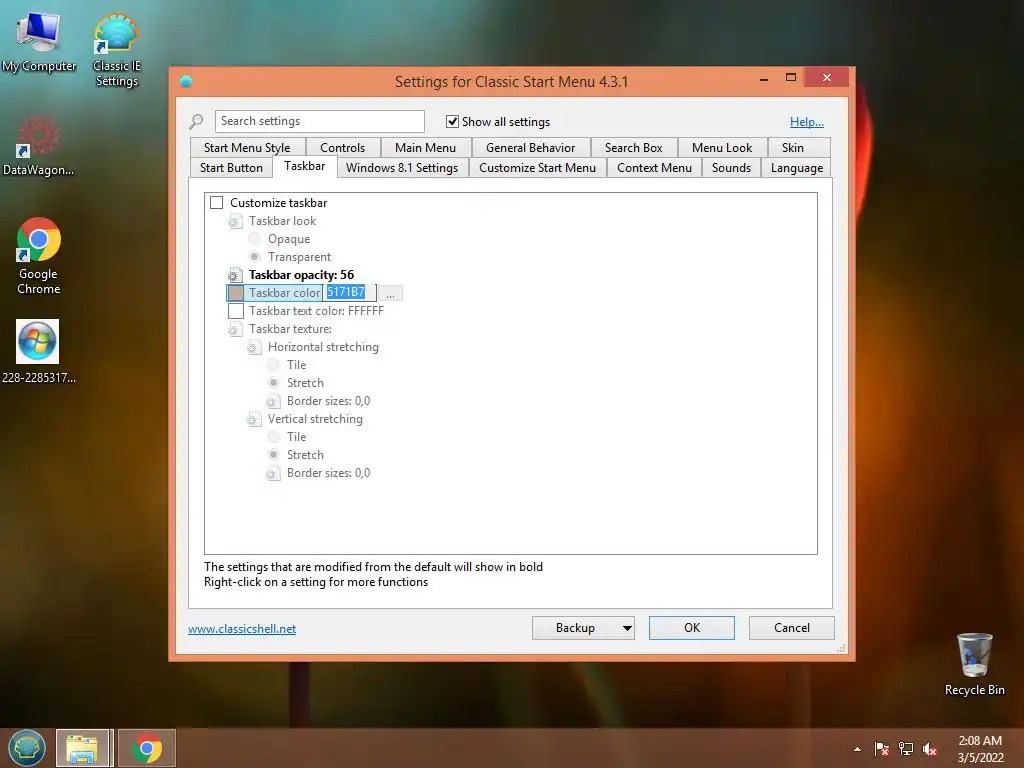Click the OK button
Screen dimensions: 1024x768
point(692,628)
